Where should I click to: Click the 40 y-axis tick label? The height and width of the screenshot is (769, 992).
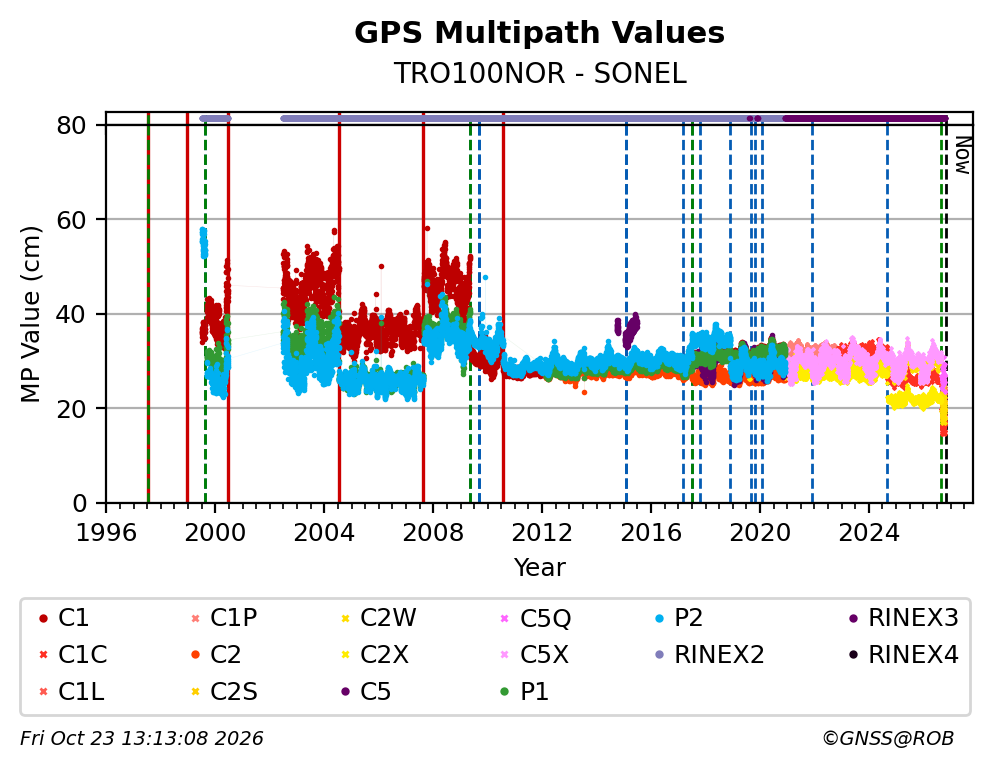coord(71,314)
